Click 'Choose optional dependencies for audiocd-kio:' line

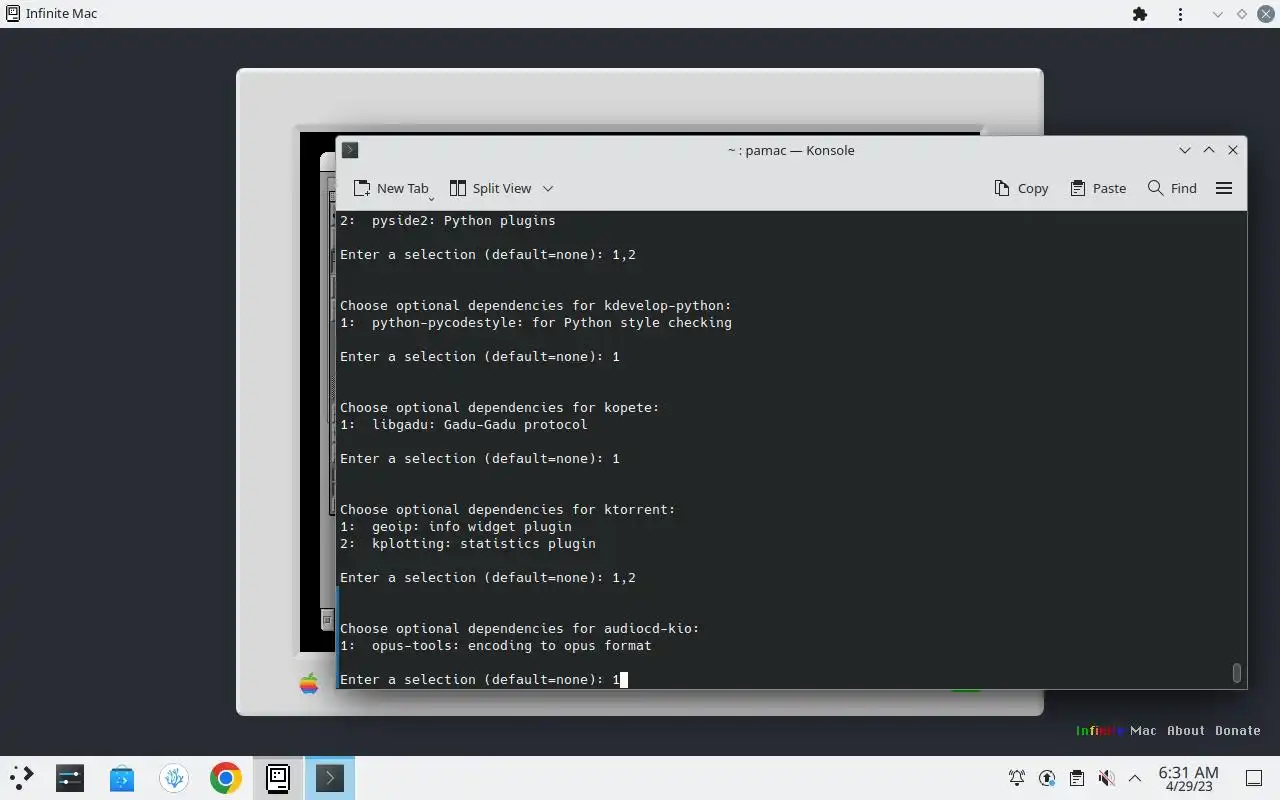(x=520, y=629)
